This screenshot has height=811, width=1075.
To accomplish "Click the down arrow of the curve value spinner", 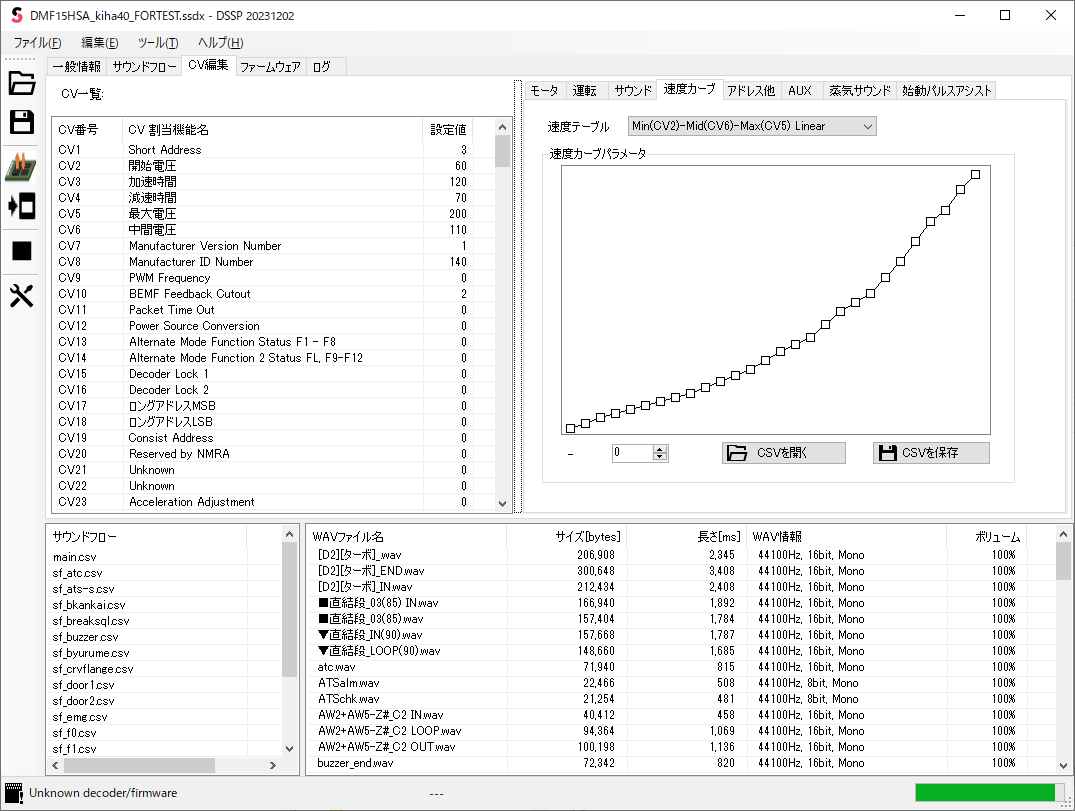I will pyautogui.click(x=659, y=457).
